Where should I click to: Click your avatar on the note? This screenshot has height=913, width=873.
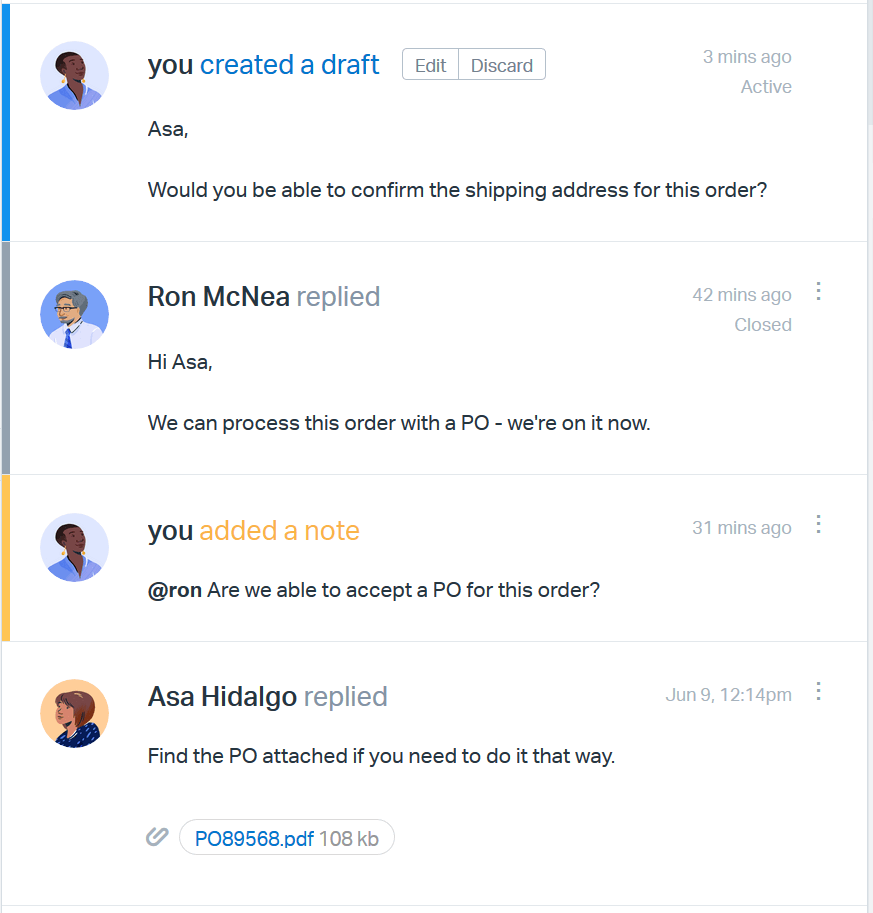[74, 547]
